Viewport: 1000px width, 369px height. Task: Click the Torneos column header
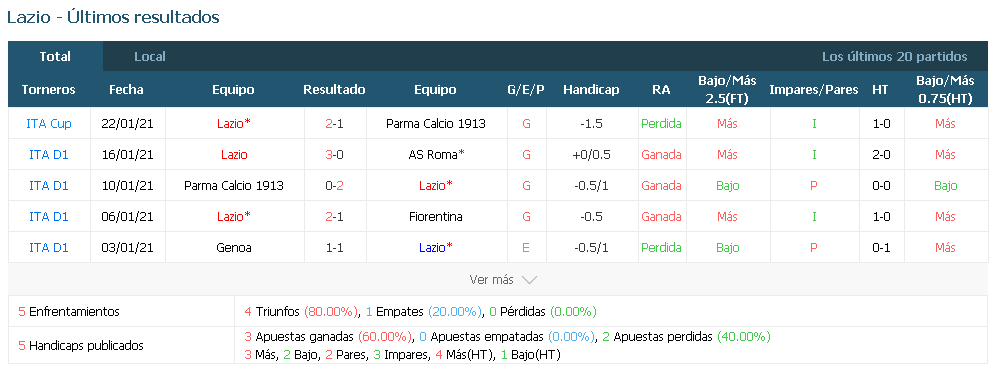(x=48, y=90)
